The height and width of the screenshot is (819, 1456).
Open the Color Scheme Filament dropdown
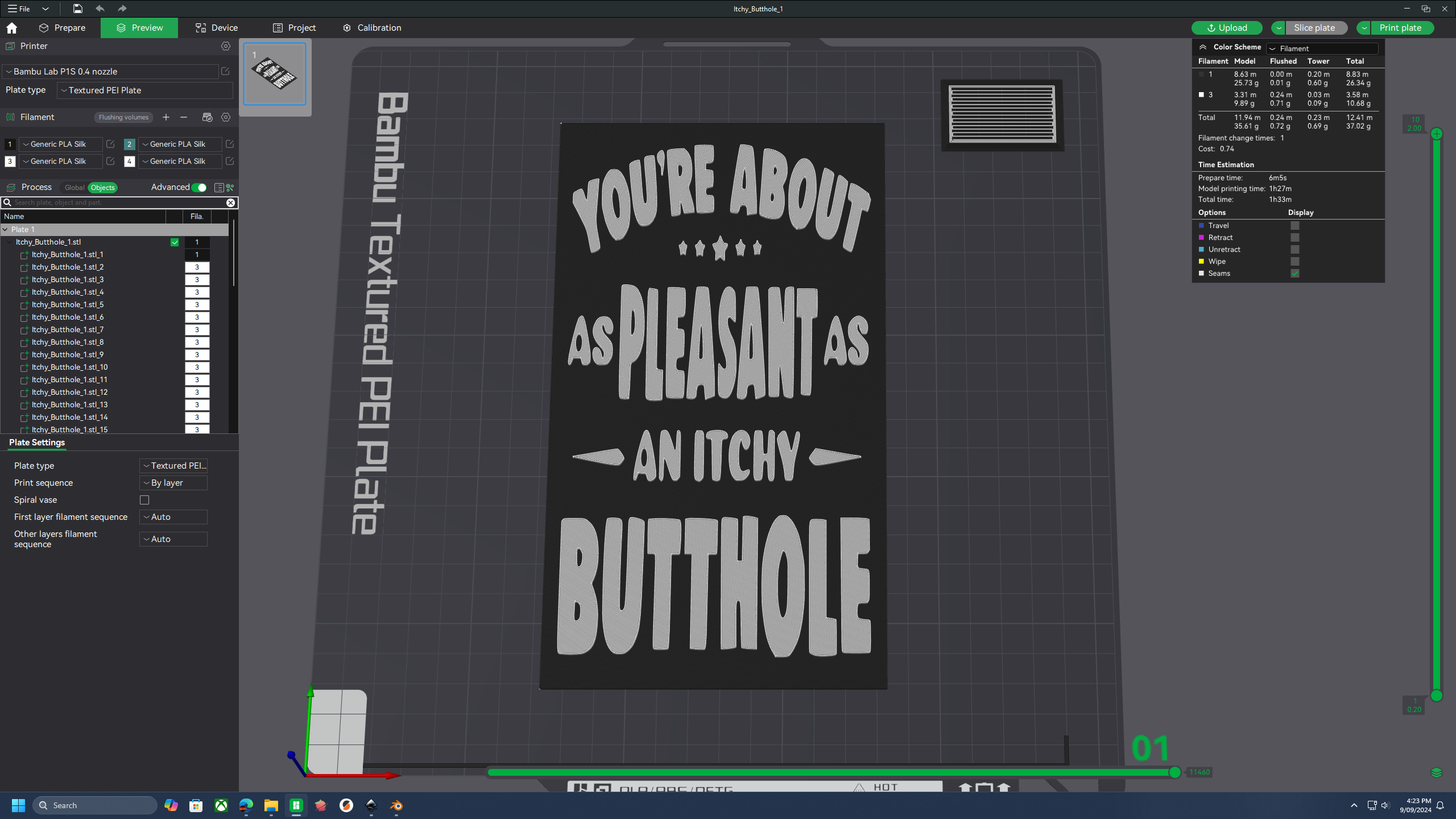pos(1322,48)
